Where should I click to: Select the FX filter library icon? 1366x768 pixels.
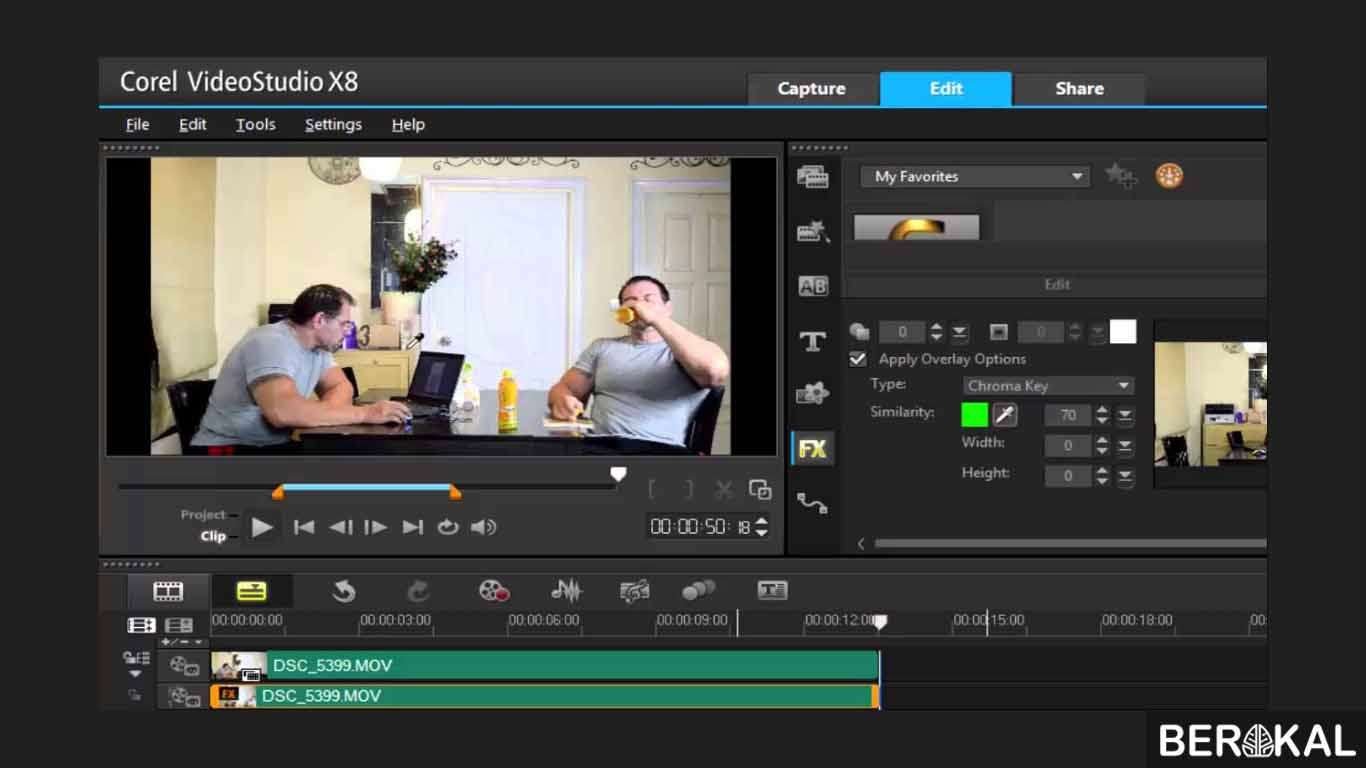tap(812, 449)
